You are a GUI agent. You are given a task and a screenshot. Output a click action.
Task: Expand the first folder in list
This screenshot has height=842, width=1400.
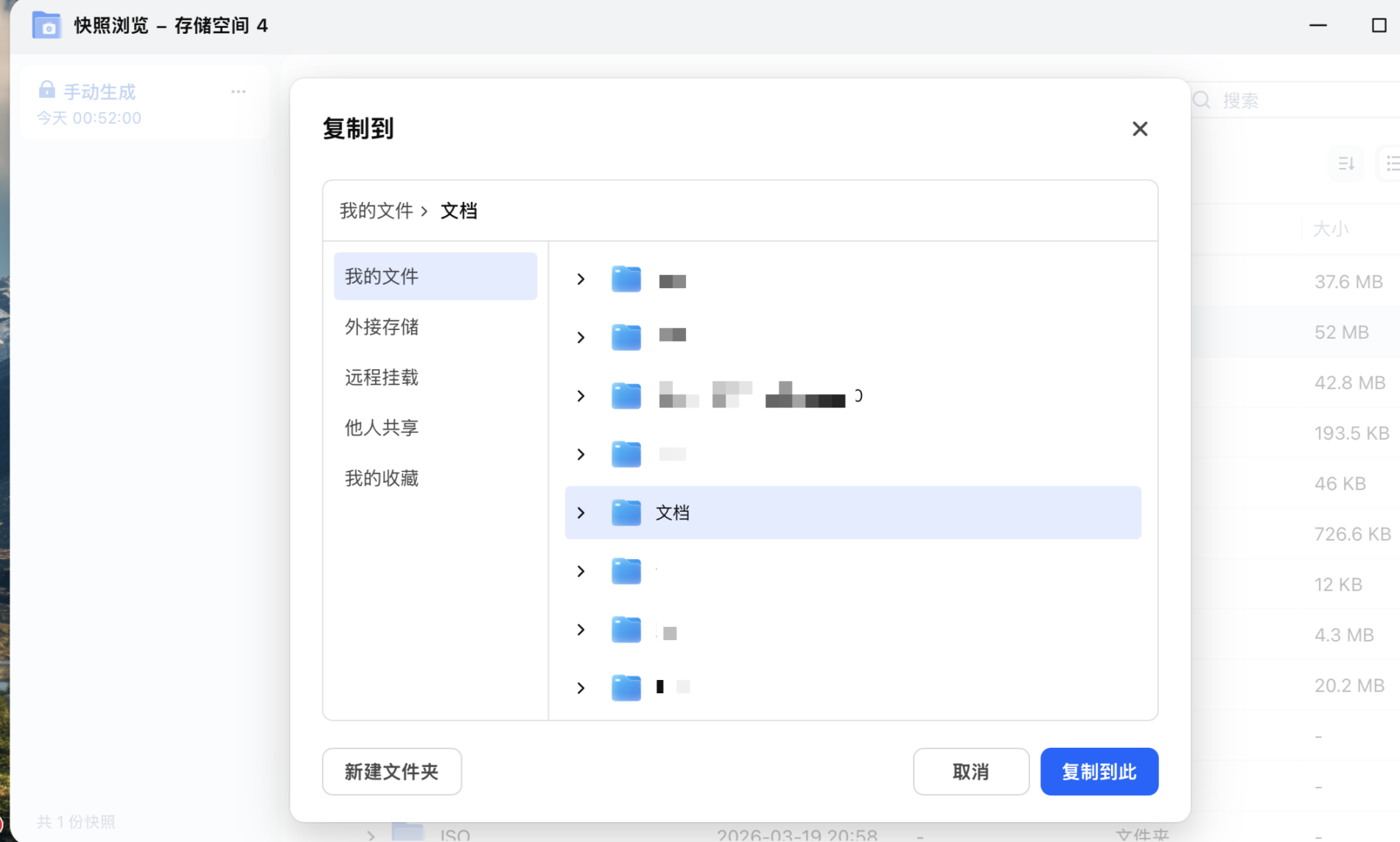pyautogui.click(x=581, y=279)
